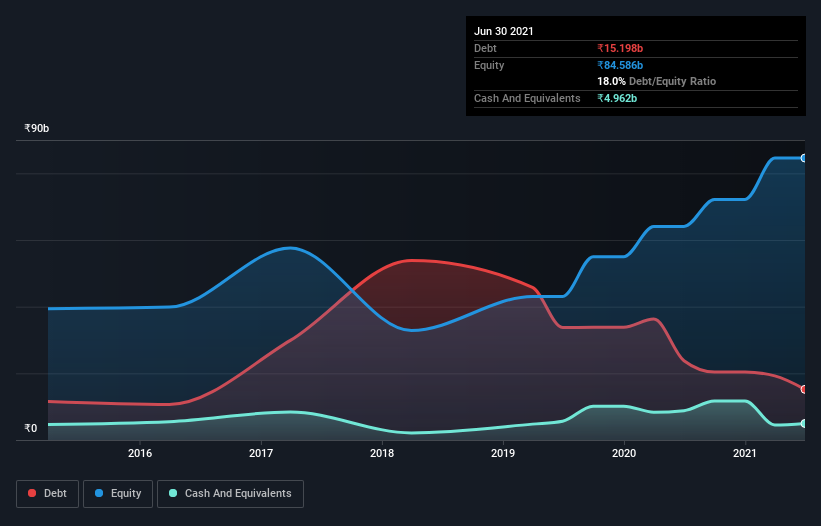
Task: Click the 2017 x-axis label
Action: point(261,453)
